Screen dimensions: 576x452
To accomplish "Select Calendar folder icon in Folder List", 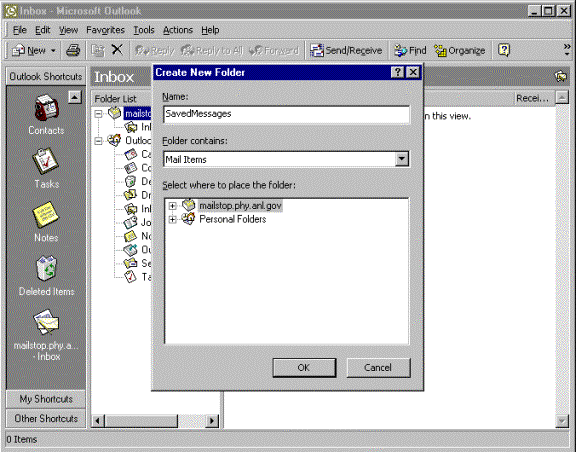I will [131, 154].
